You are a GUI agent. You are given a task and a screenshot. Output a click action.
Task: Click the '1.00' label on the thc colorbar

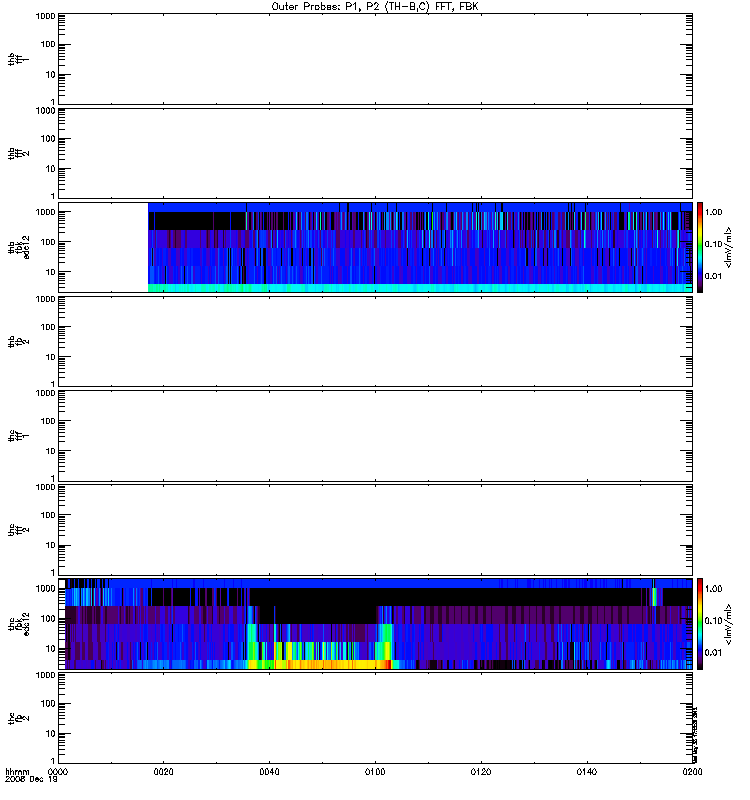pyautogui.click(x=713, y=589)
